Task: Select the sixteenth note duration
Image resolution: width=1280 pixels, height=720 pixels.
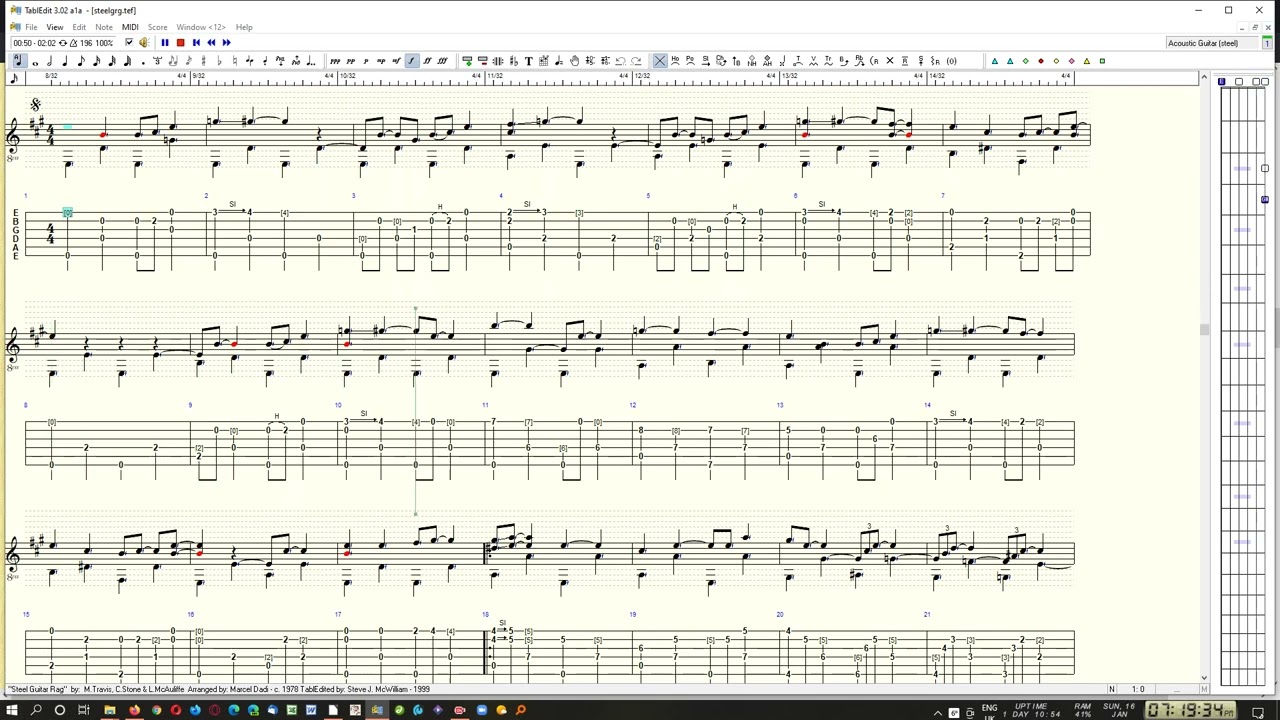Action: (x=96, y=61)
